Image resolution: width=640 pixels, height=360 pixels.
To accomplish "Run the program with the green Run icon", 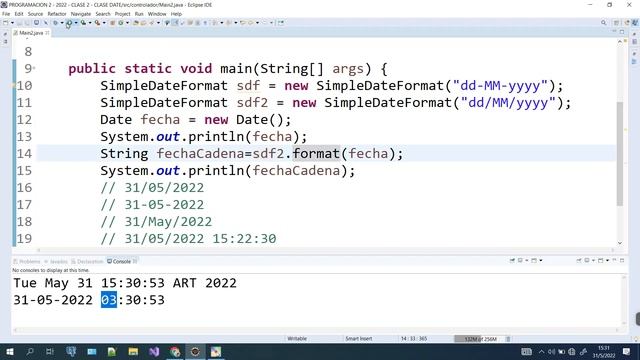I will point(69,23).
